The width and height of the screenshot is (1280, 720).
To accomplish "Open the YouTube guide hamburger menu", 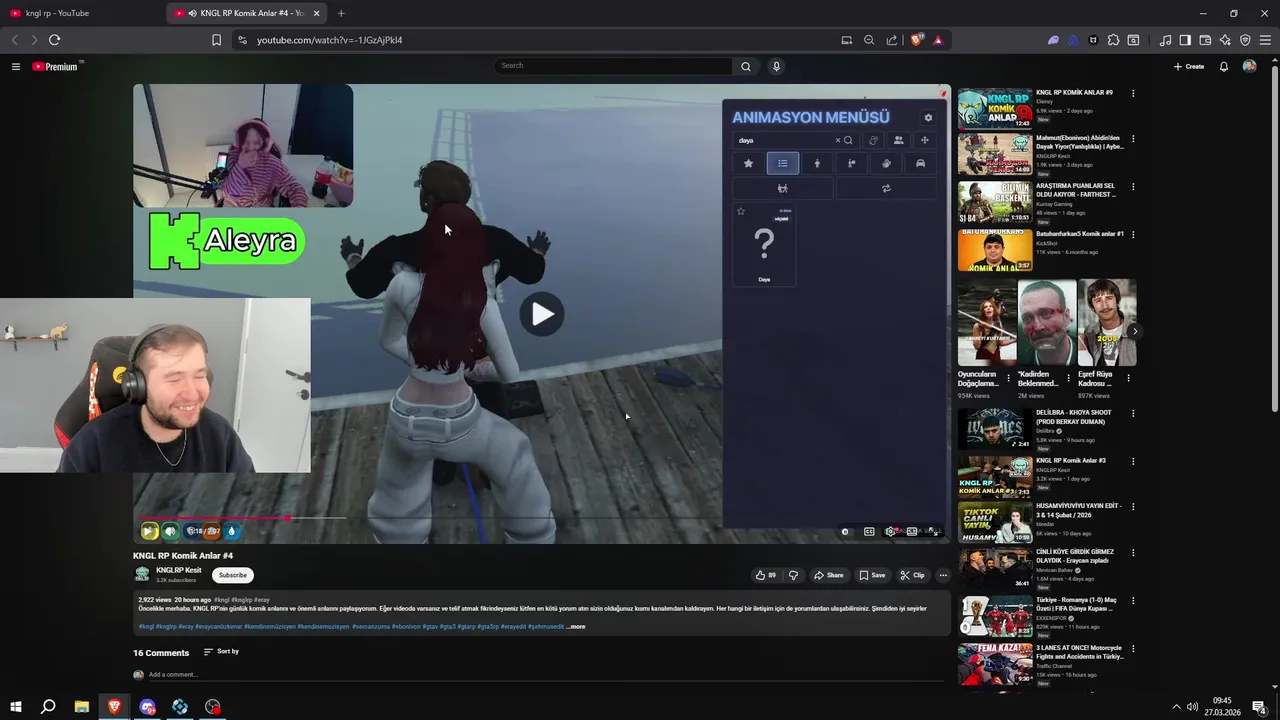I will 15,67.
